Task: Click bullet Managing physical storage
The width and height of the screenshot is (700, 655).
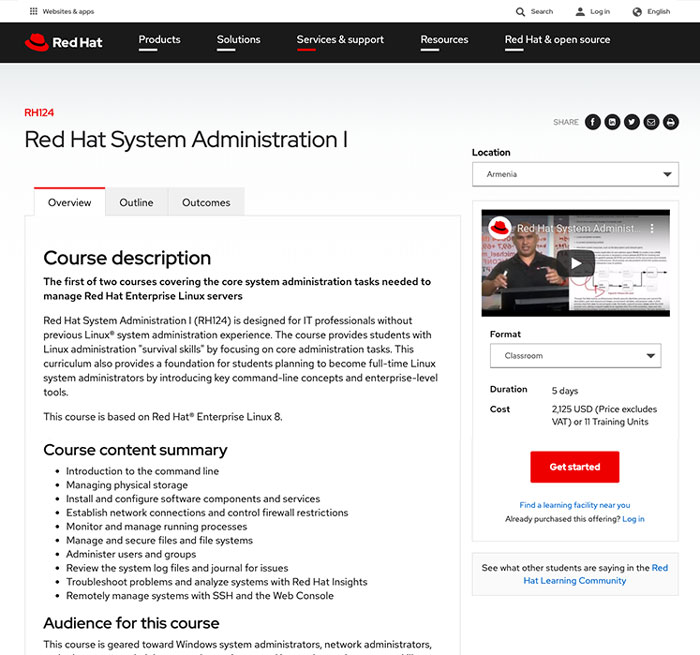Action: click(127, 485)
